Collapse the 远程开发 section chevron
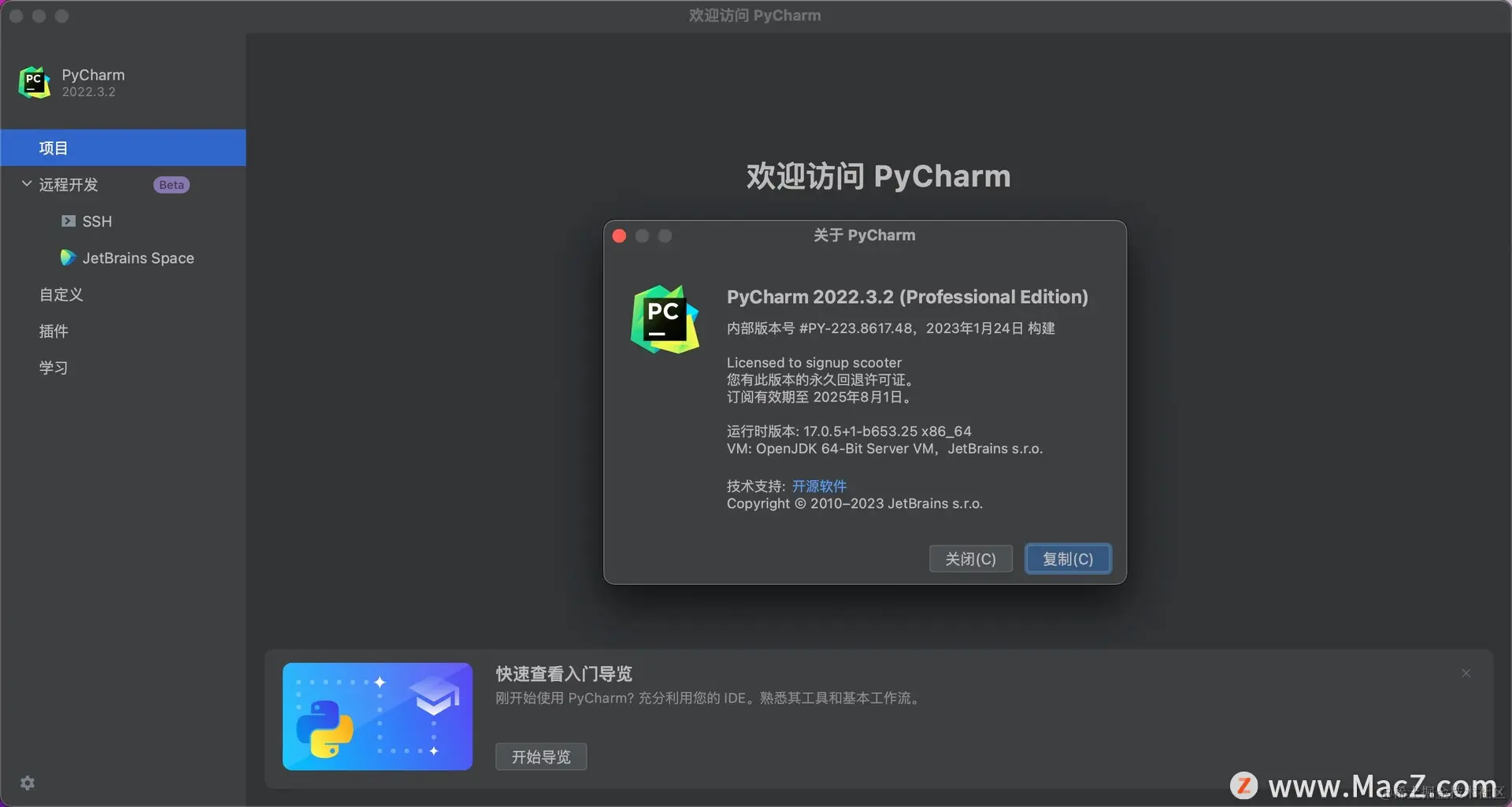Viewport: 1512px width, 807px height. pos(27,184)
